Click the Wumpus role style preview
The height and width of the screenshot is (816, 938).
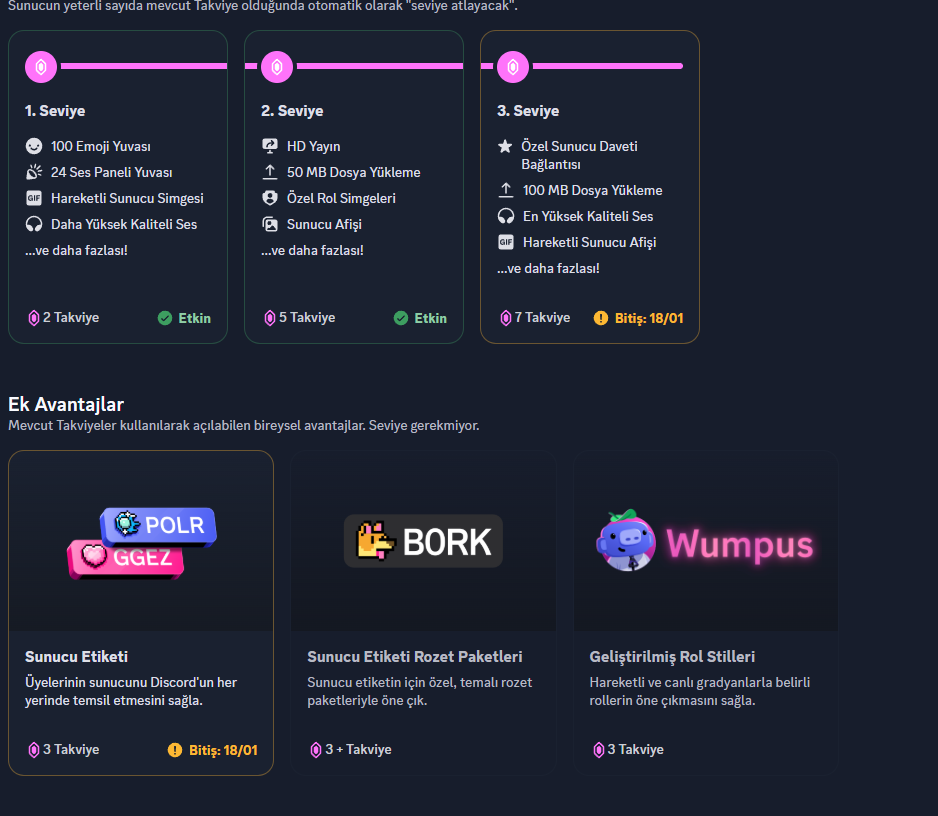click(x=706, y=541)
